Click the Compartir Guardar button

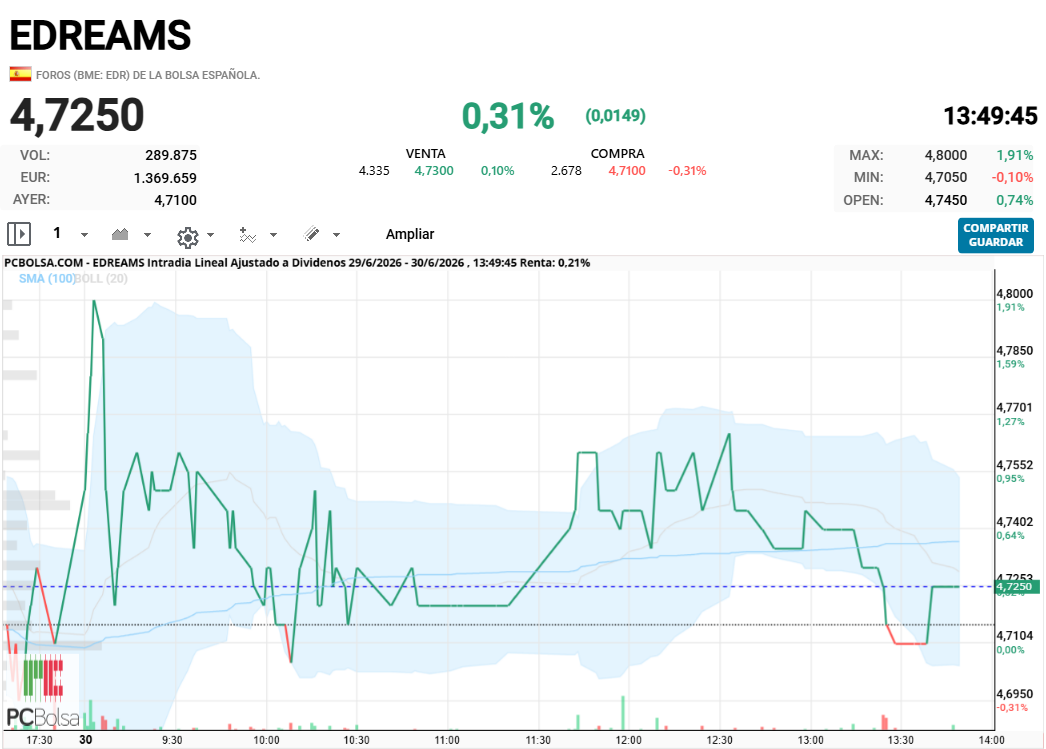(x=995, y=235)
